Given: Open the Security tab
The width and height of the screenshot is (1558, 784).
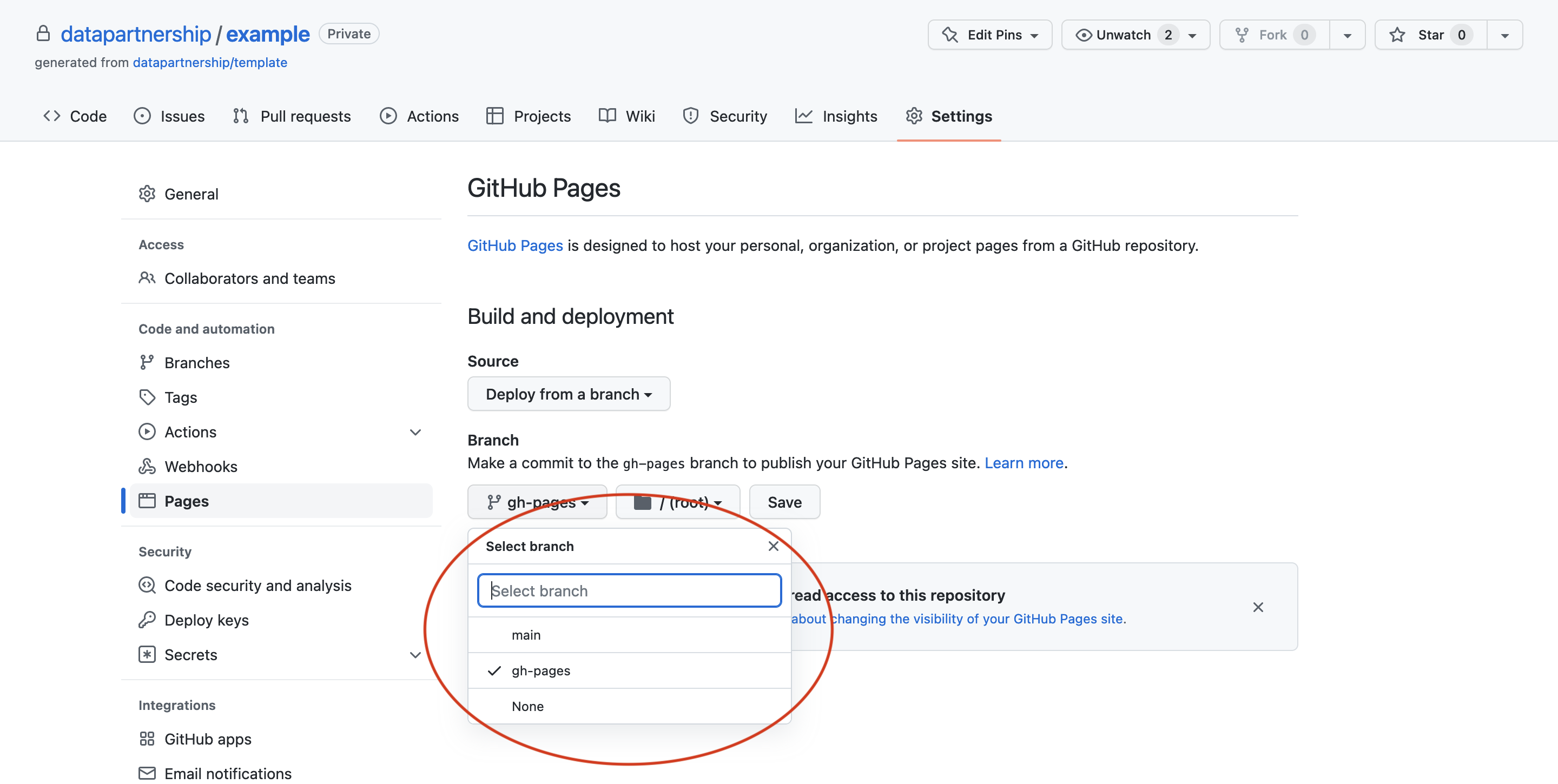Looking at the screenshot, I should (x=738, y=116).
